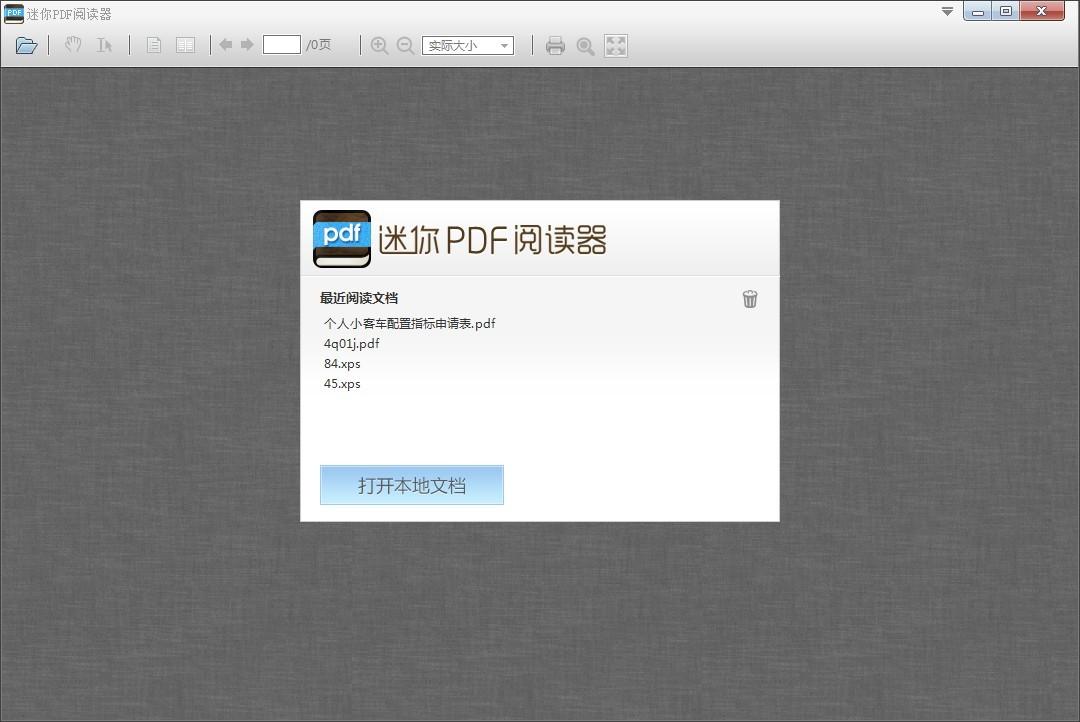Select the hand pan tool
Screen dimensions: 1080x722
[x=73, y=45]
